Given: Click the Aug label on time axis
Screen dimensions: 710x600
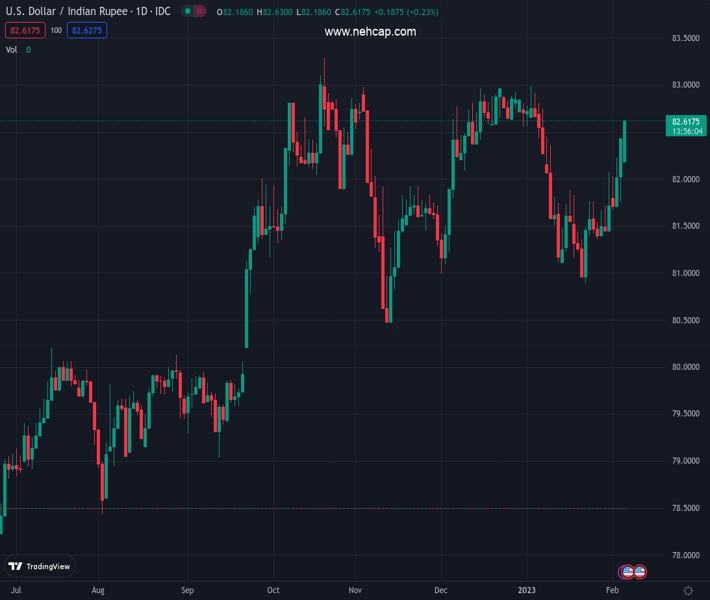Looking at the screenshot, I should (97, 591).
